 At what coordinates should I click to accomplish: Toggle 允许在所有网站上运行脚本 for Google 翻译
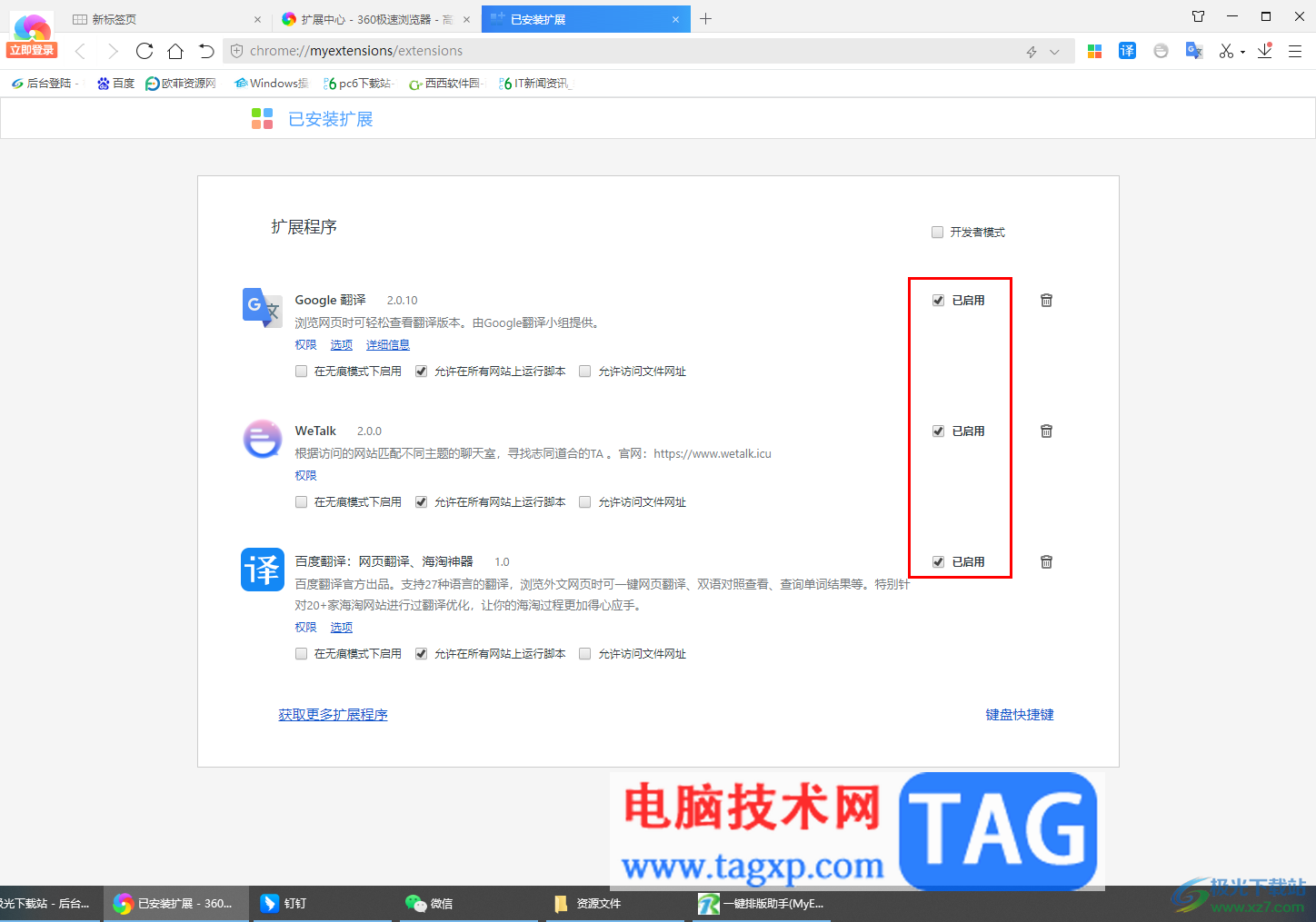point(421,372)
